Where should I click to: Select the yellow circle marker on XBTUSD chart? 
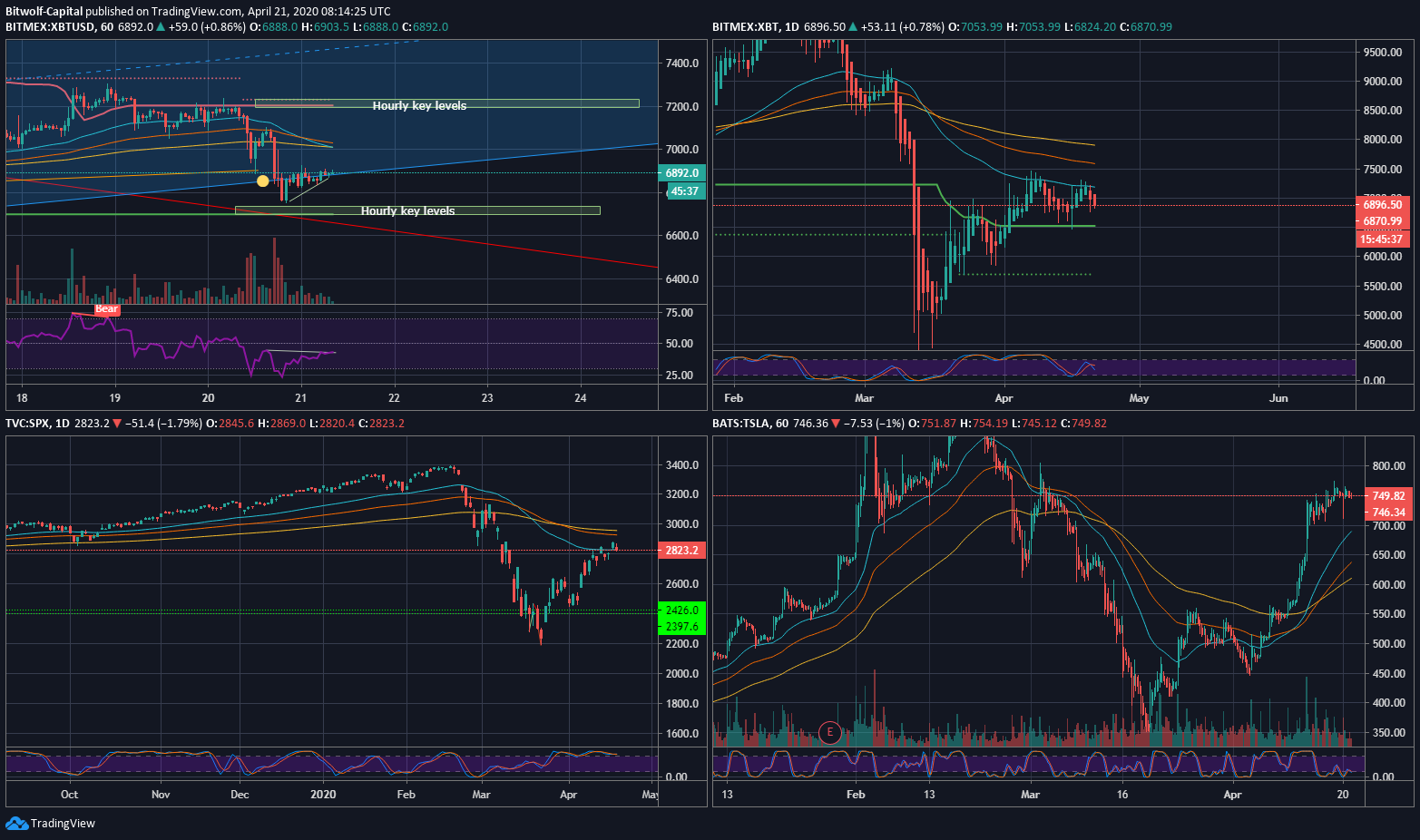pos(262,181)
